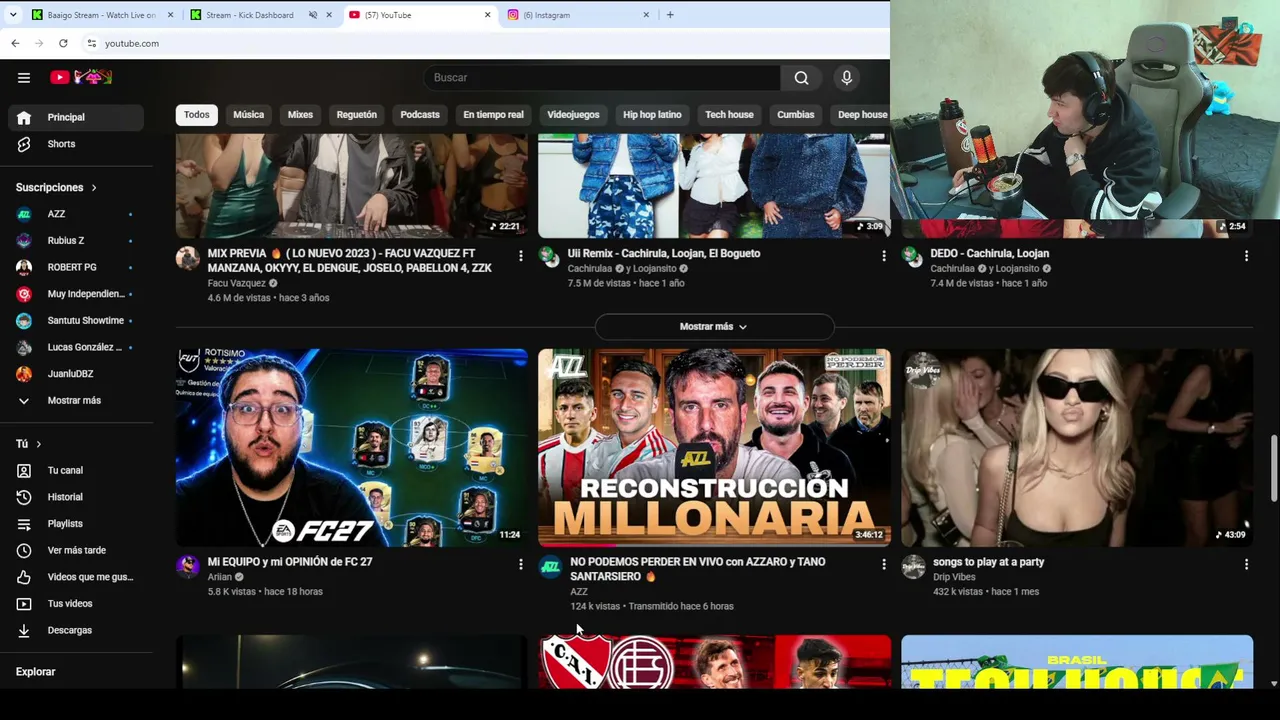Image resolution: width=1280 pixels, height=720 pixels.
Task: Click the Facu Vazquez channel avatar
Action: (188, 258)
